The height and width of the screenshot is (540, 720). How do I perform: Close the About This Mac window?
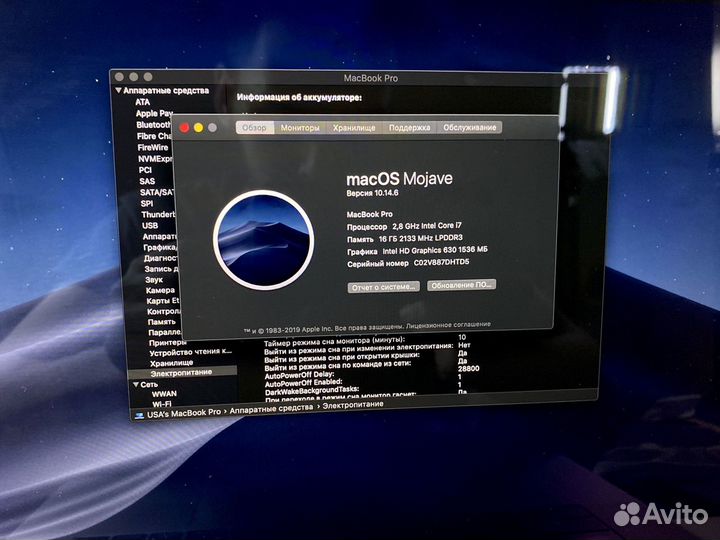pos(184,128)
